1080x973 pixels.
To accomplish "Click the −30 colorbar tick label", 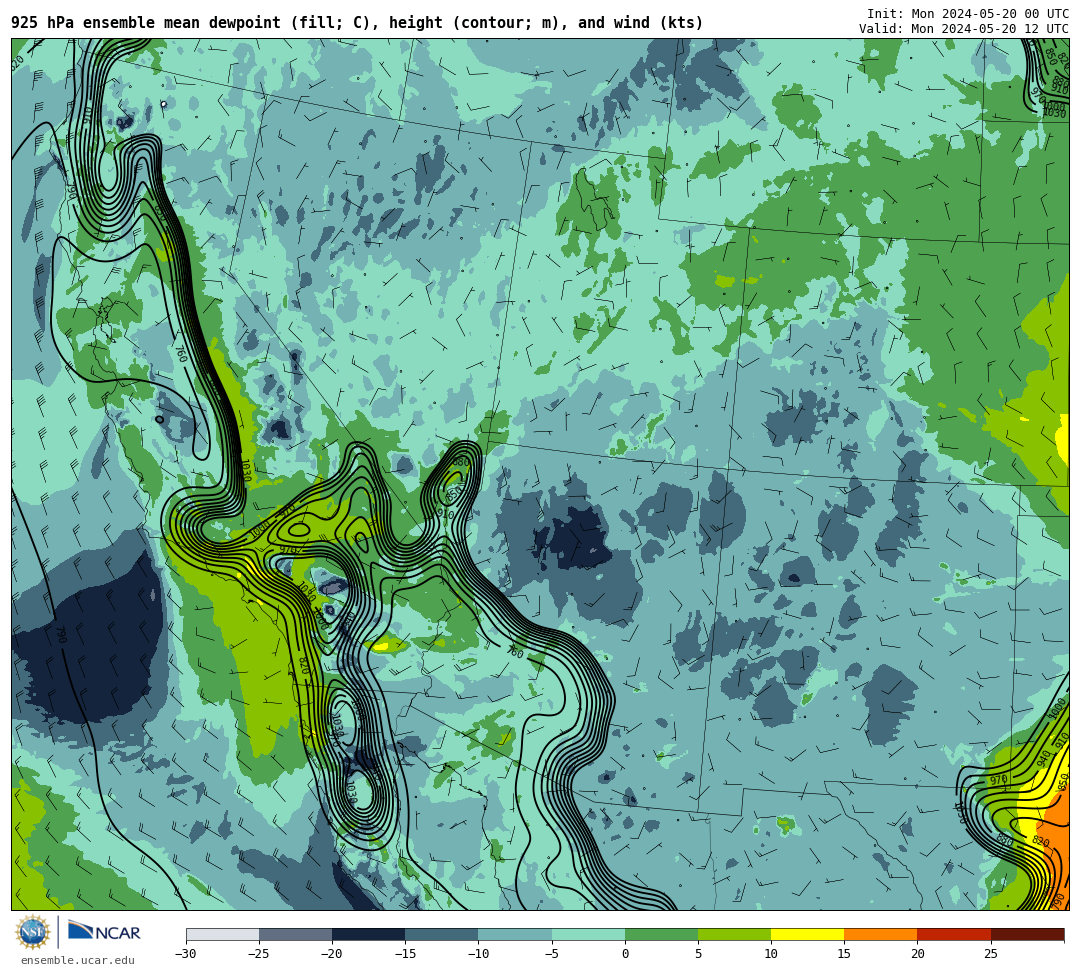I will (x=186, y=954).
